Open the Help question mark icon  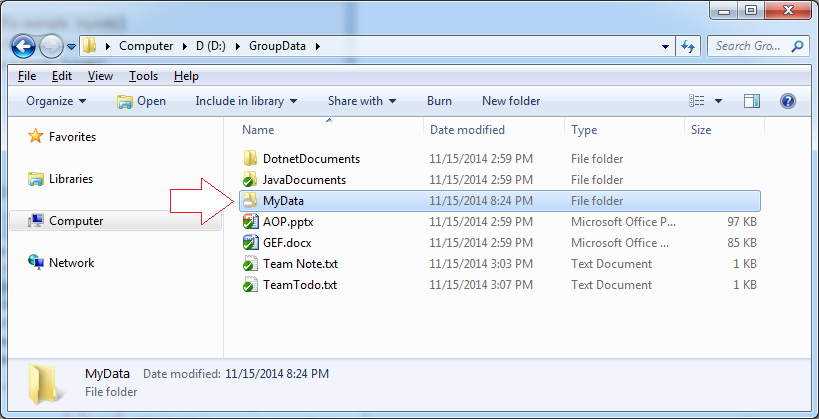click(x=787, y=101)
